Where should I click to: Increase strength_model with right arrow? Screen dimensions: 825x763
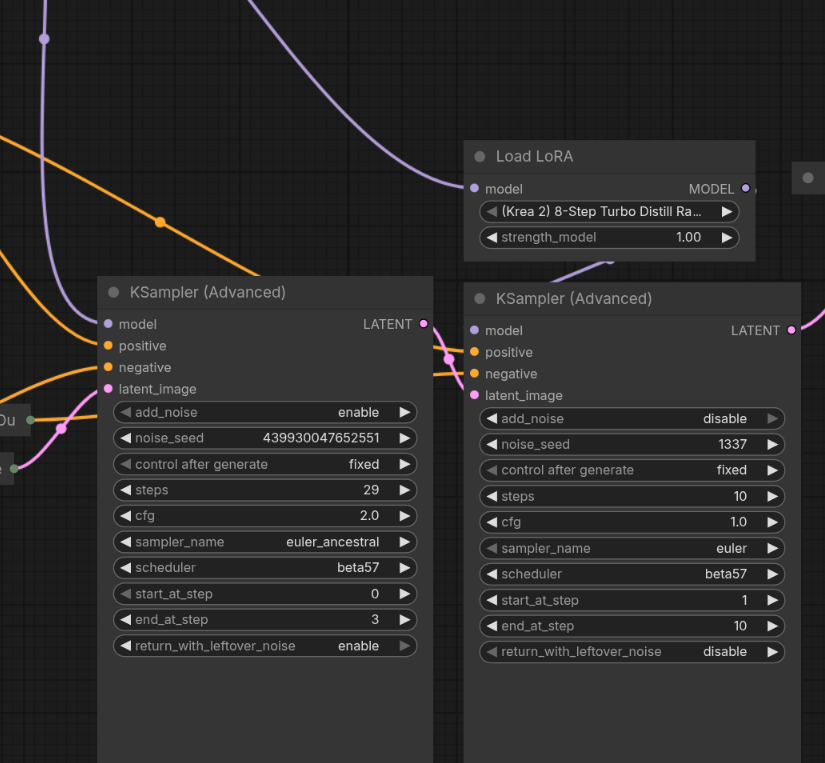727,237
